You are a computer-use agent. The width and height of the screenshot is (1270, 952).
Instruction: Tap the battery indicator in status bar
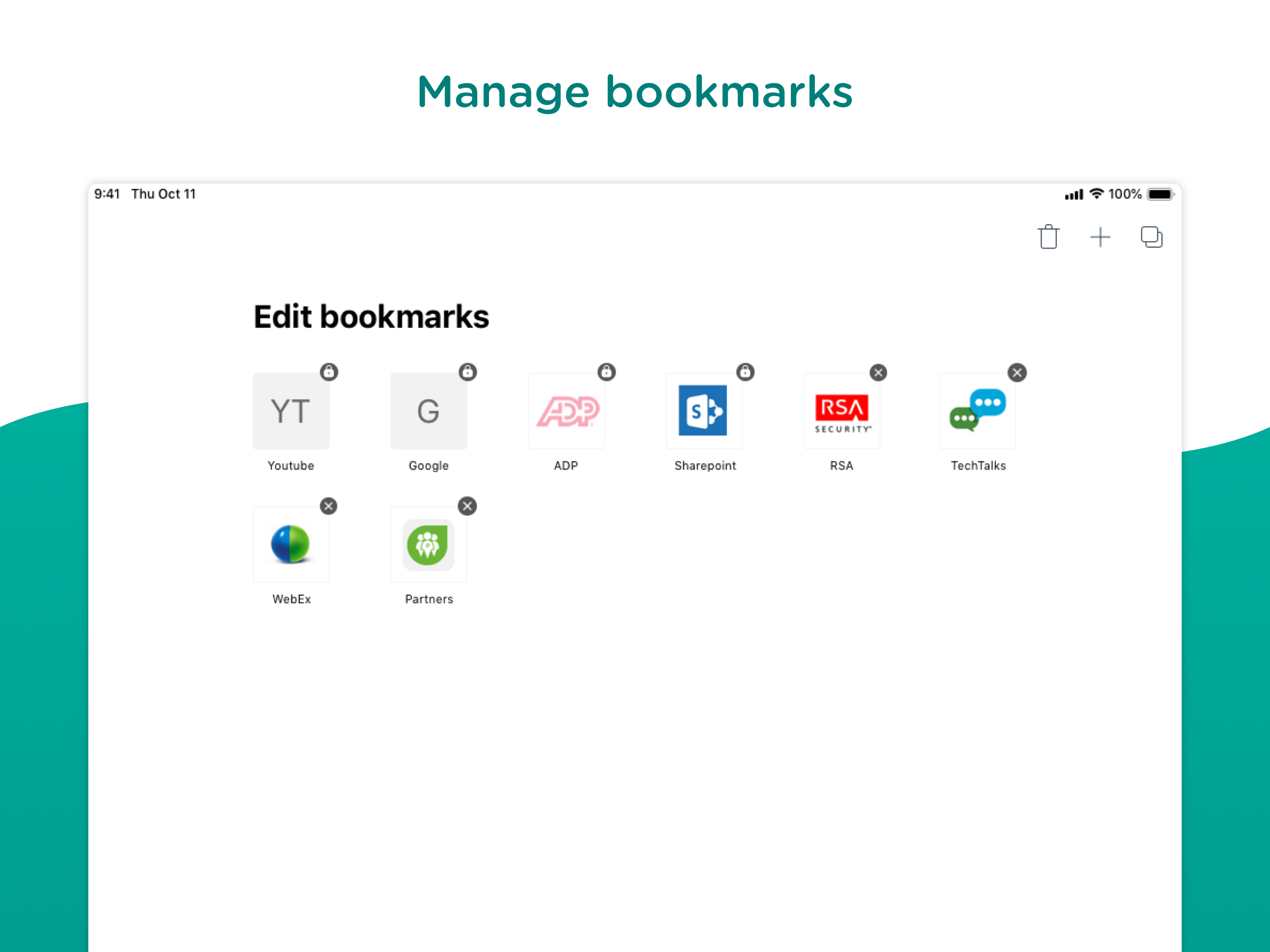(x=1160, y=195)
